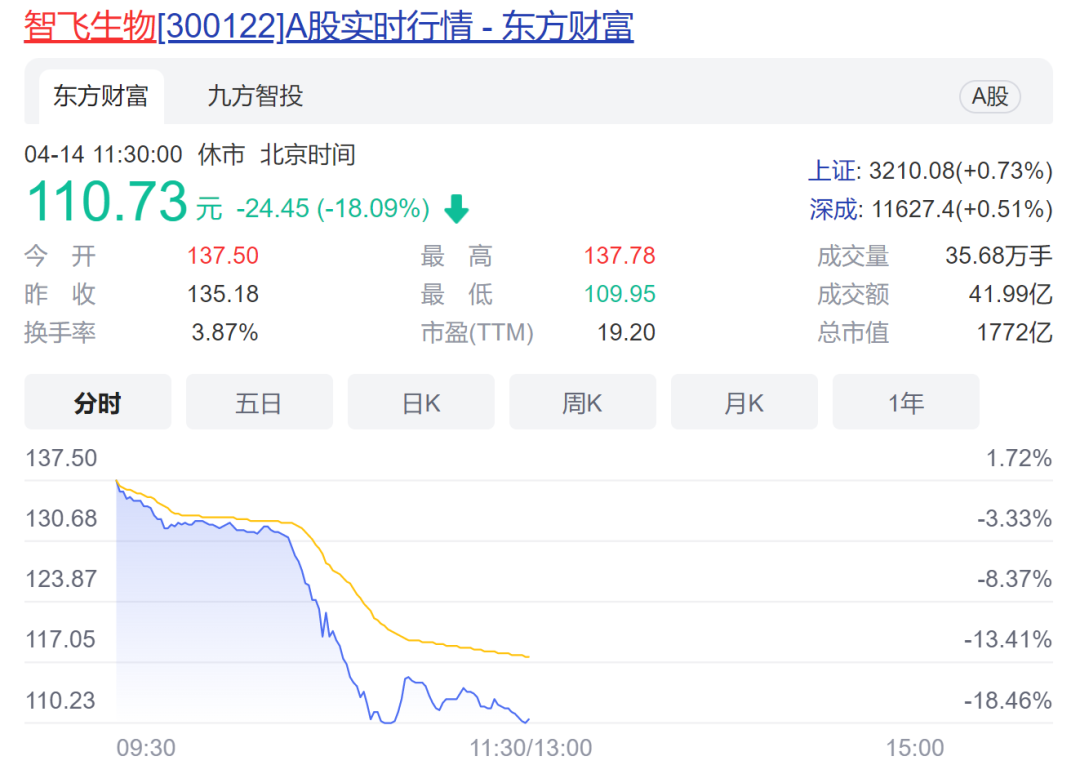
Task: Click the change value -24.45 (-18.09%)
Action: (x=333, y=208)
